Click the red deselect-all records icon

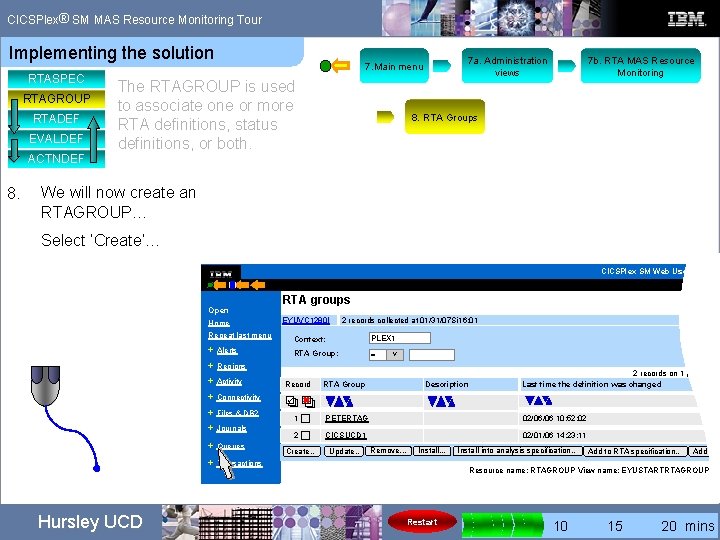tap(309, 402)
